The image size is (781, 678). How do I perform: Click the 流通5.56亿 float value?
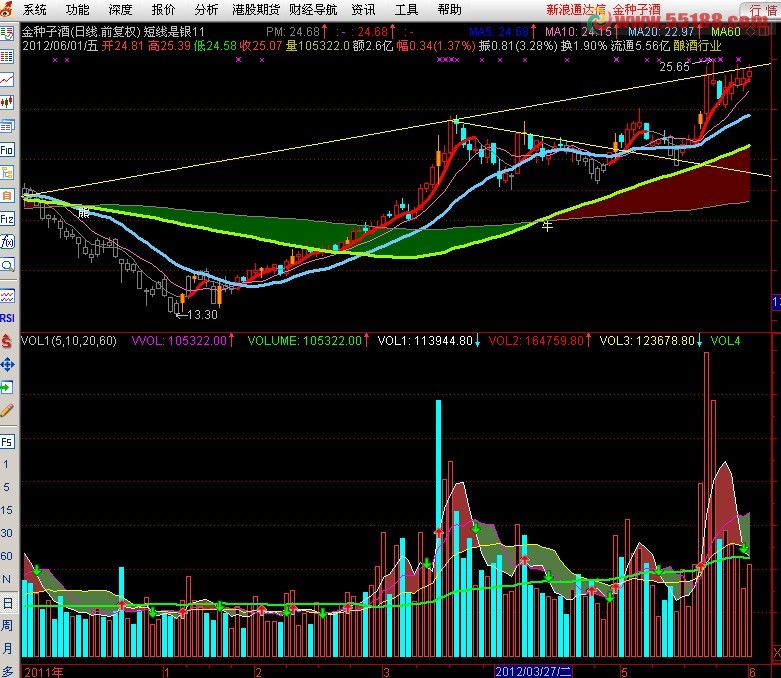coord(640,46)
